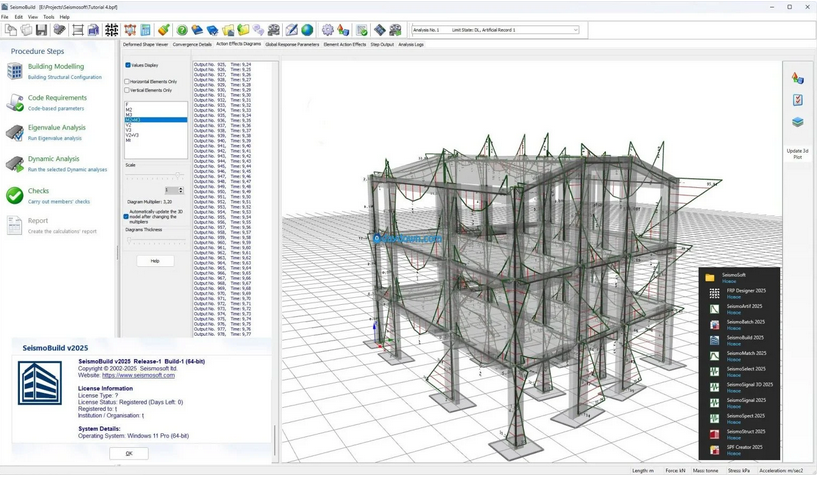
Task: Switch to the Global Response Parameters tab
Action: point(292,44)
